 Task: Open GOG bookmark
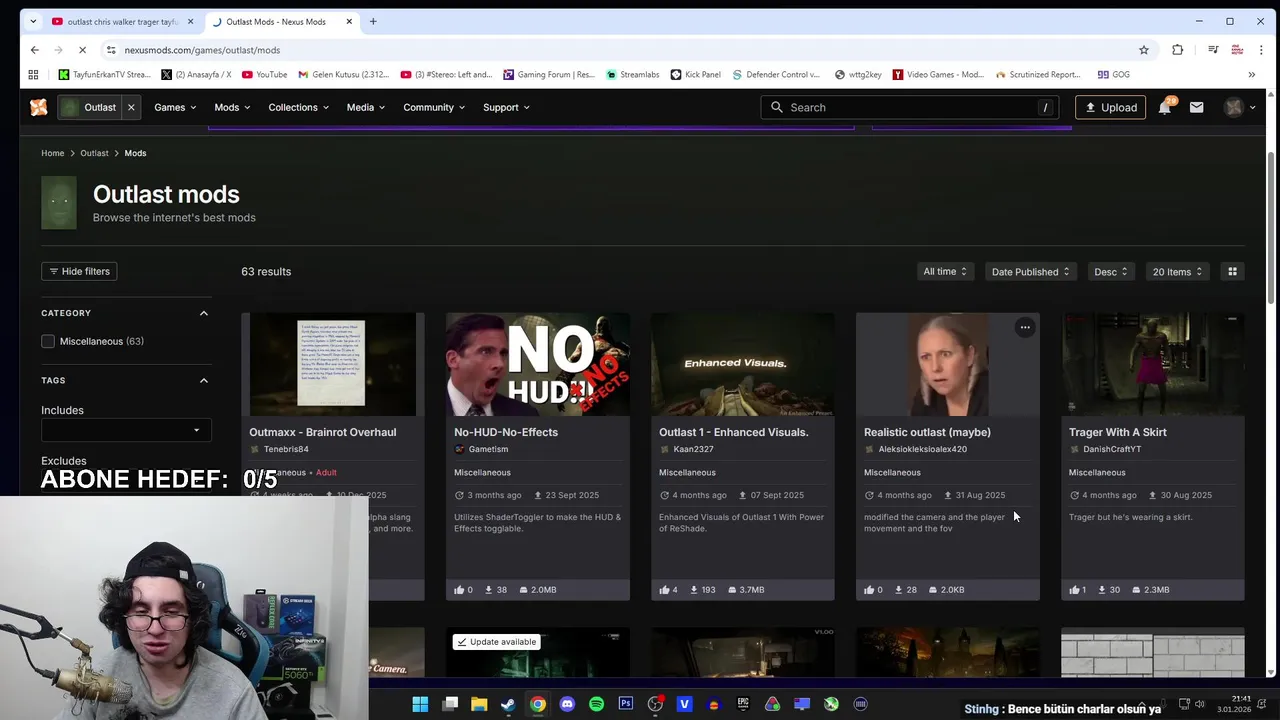[1113, 74]
